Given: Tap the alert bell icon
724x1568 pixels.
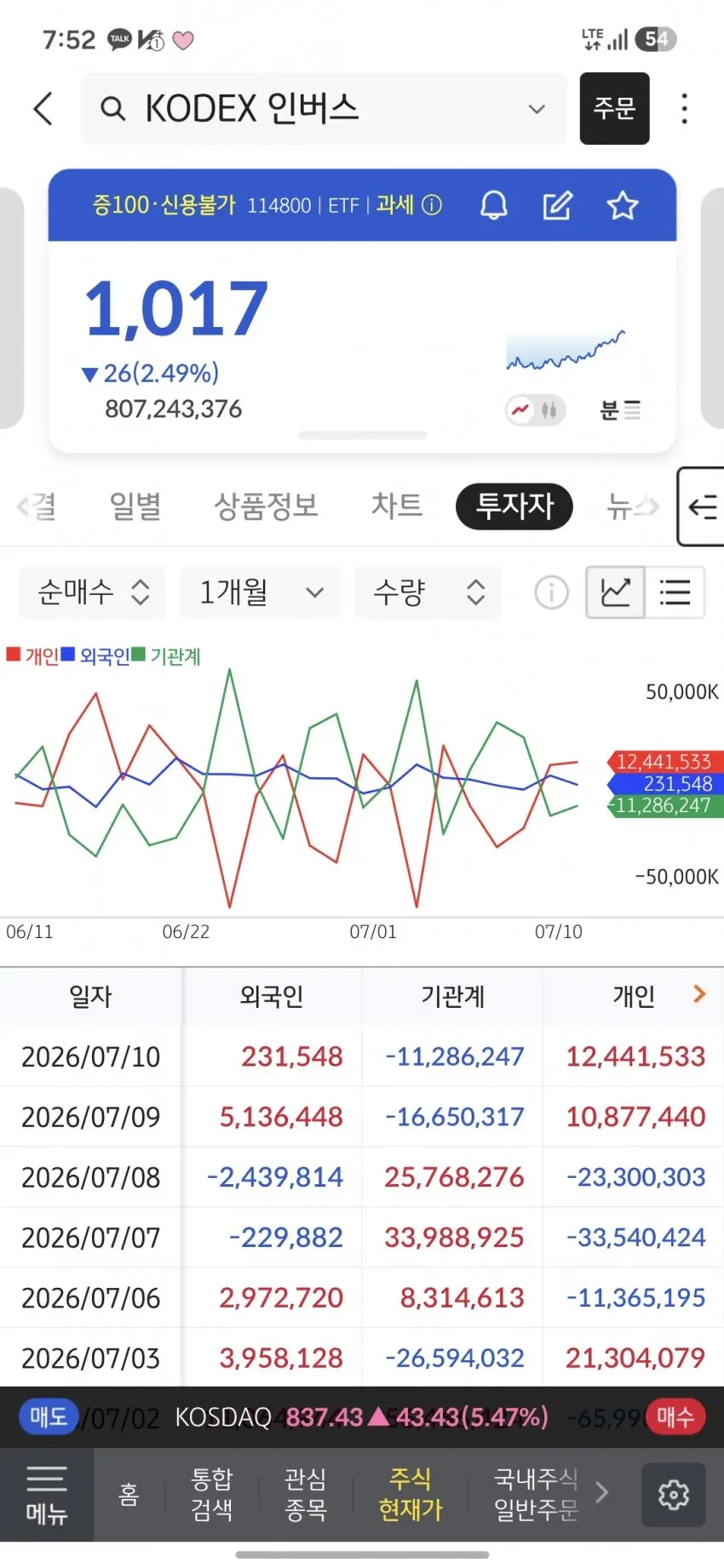Looking at the screenshot, I should click(x=494, y=205).
